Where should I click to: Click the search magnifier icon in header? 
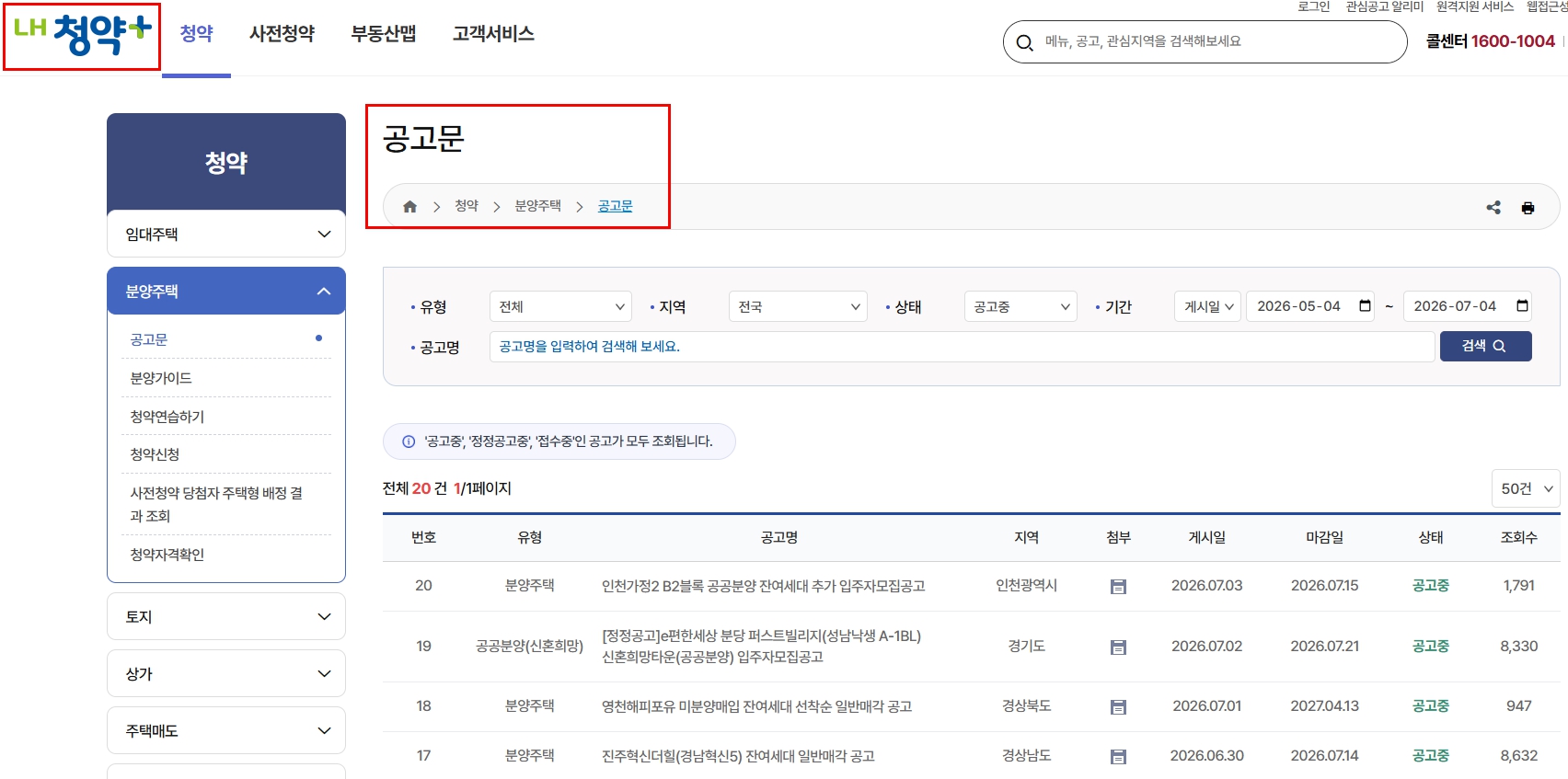[1024, 42]
